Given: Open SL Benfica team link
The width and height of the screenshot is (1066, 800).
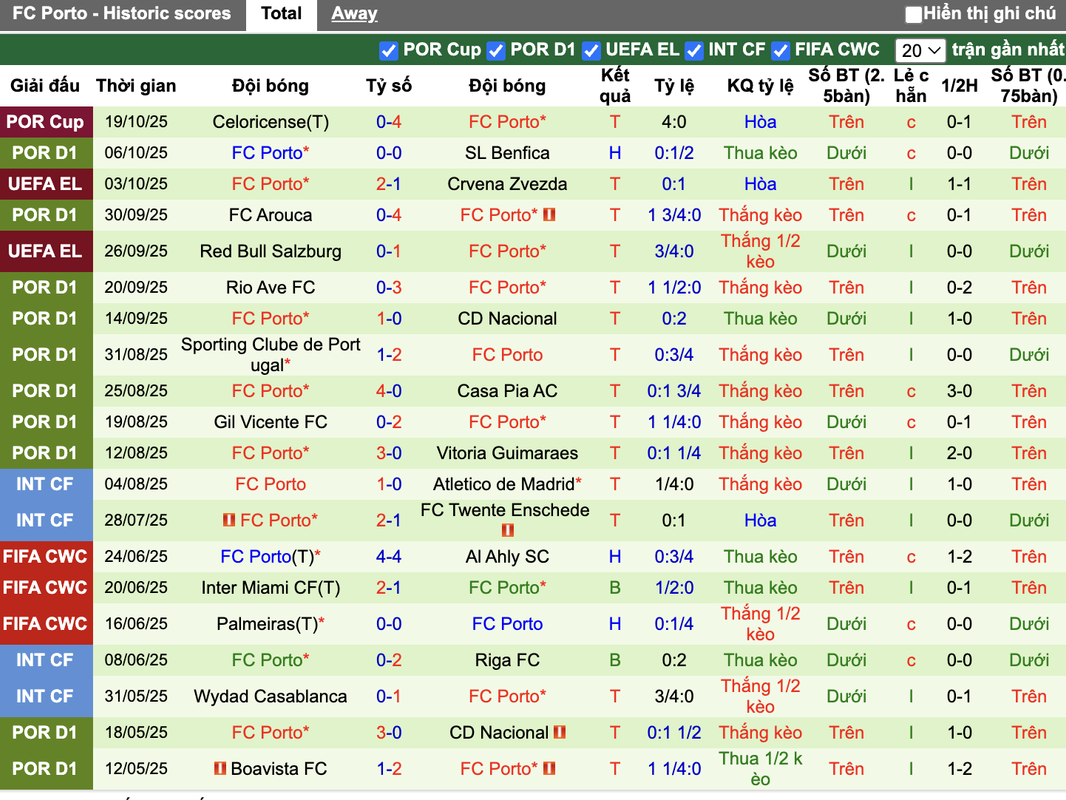Looking at the screenshot, I should pos(507,153).
